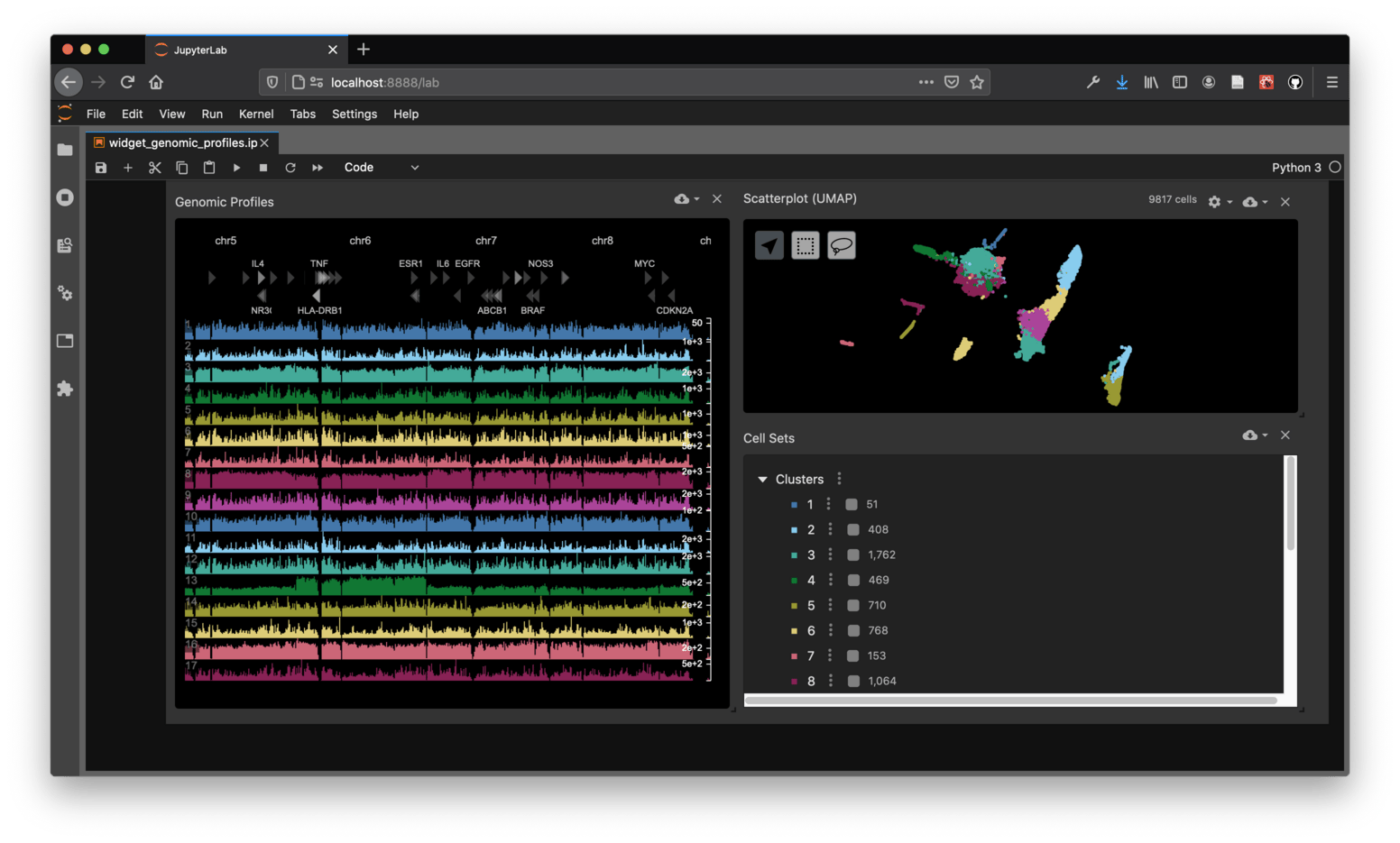Close the Genomic Profiles panel

(x=717, y=199)
